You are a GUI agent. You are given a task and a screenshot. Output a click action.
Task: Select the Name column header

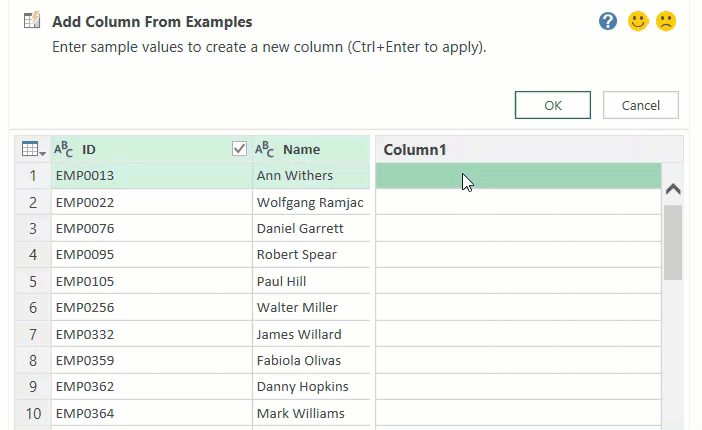pyautogui.click(x=302, y=149)
